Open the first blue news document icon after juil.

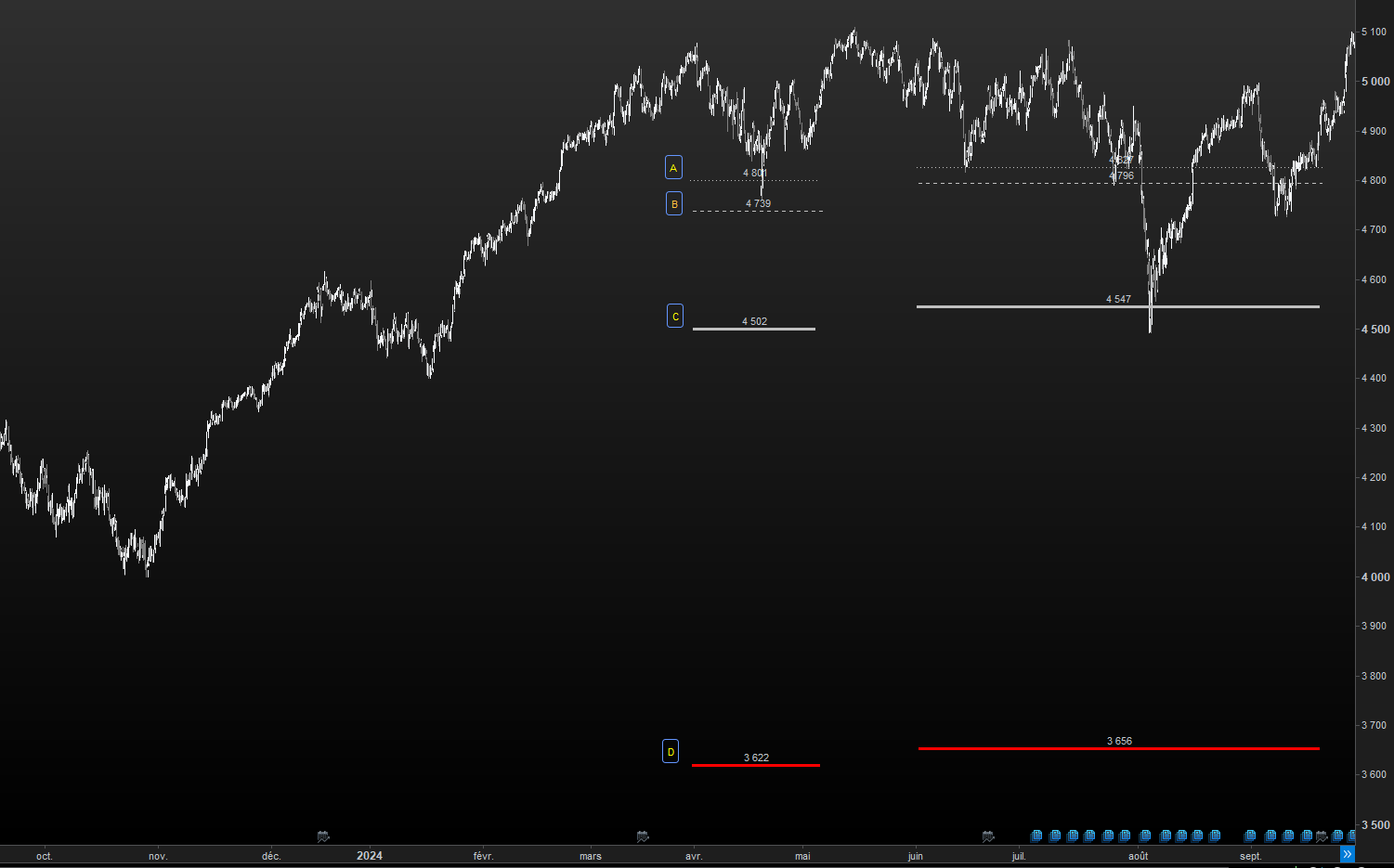(1036, 836)
